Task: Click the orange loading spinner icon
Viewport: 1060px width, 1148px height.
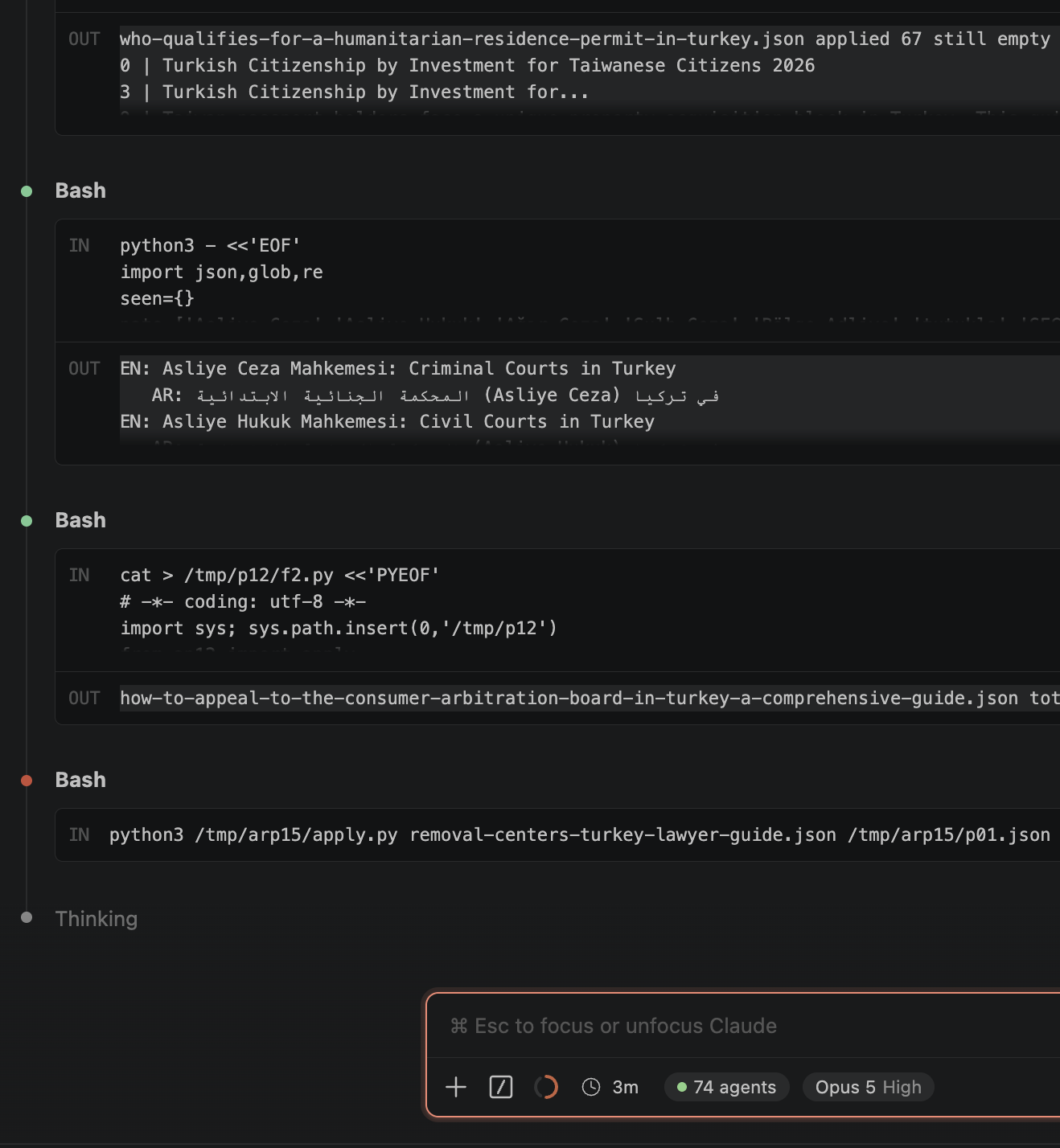Action: click(546, 1087)
